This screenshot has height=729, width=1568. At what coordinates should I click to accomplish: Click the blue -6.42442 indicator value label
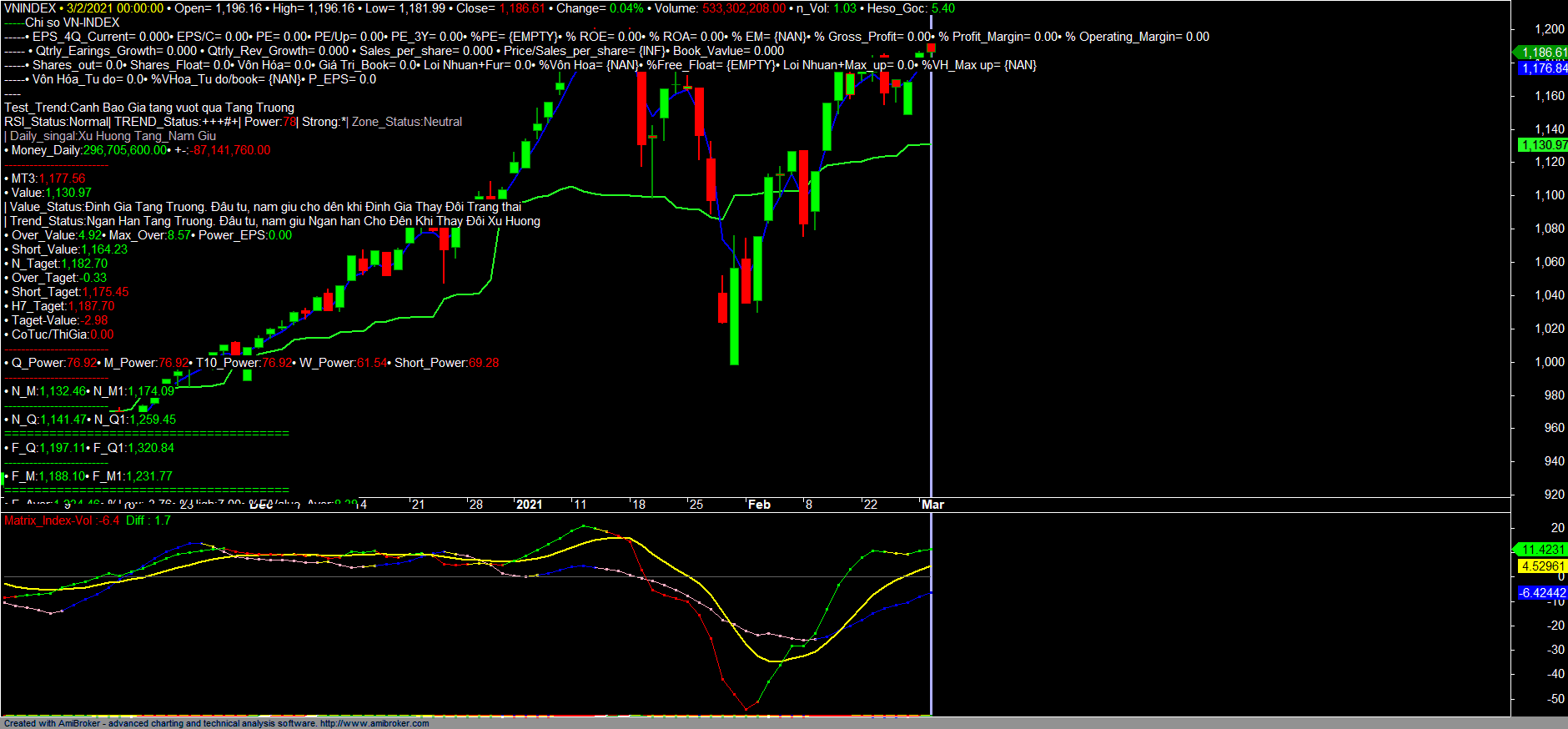click(x=1542, y=593)
